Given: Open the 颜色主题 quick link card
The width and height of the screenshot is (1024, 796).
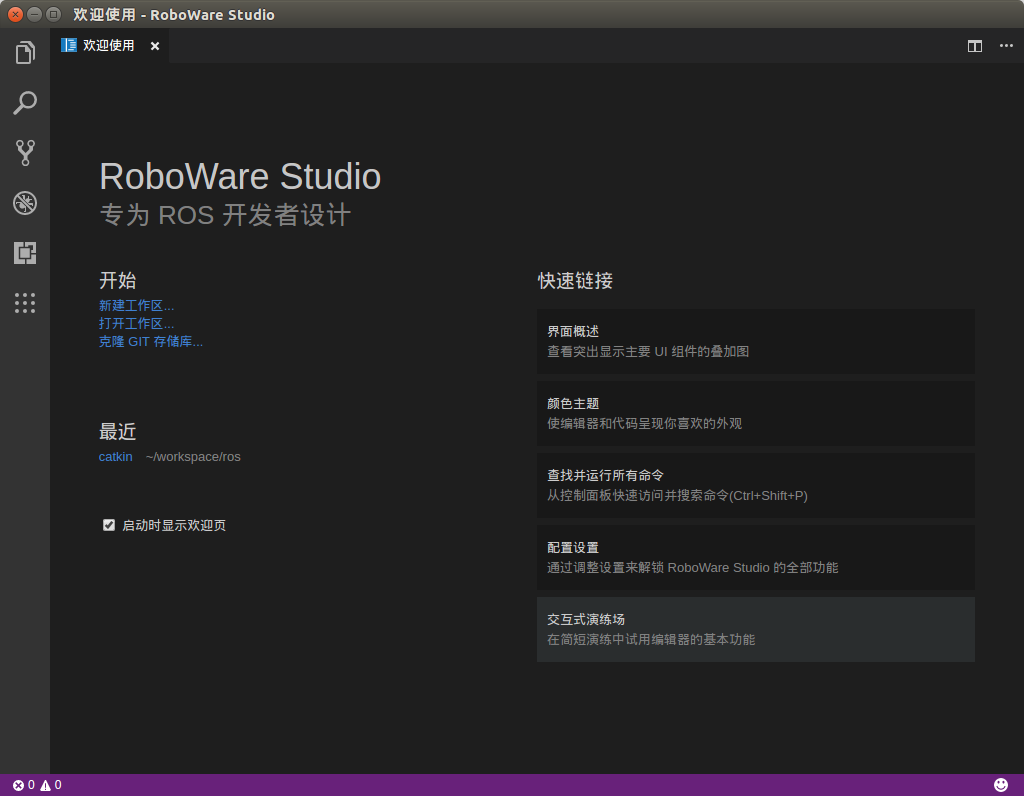Looking at the screenshot, I should [x=756, y=413].
